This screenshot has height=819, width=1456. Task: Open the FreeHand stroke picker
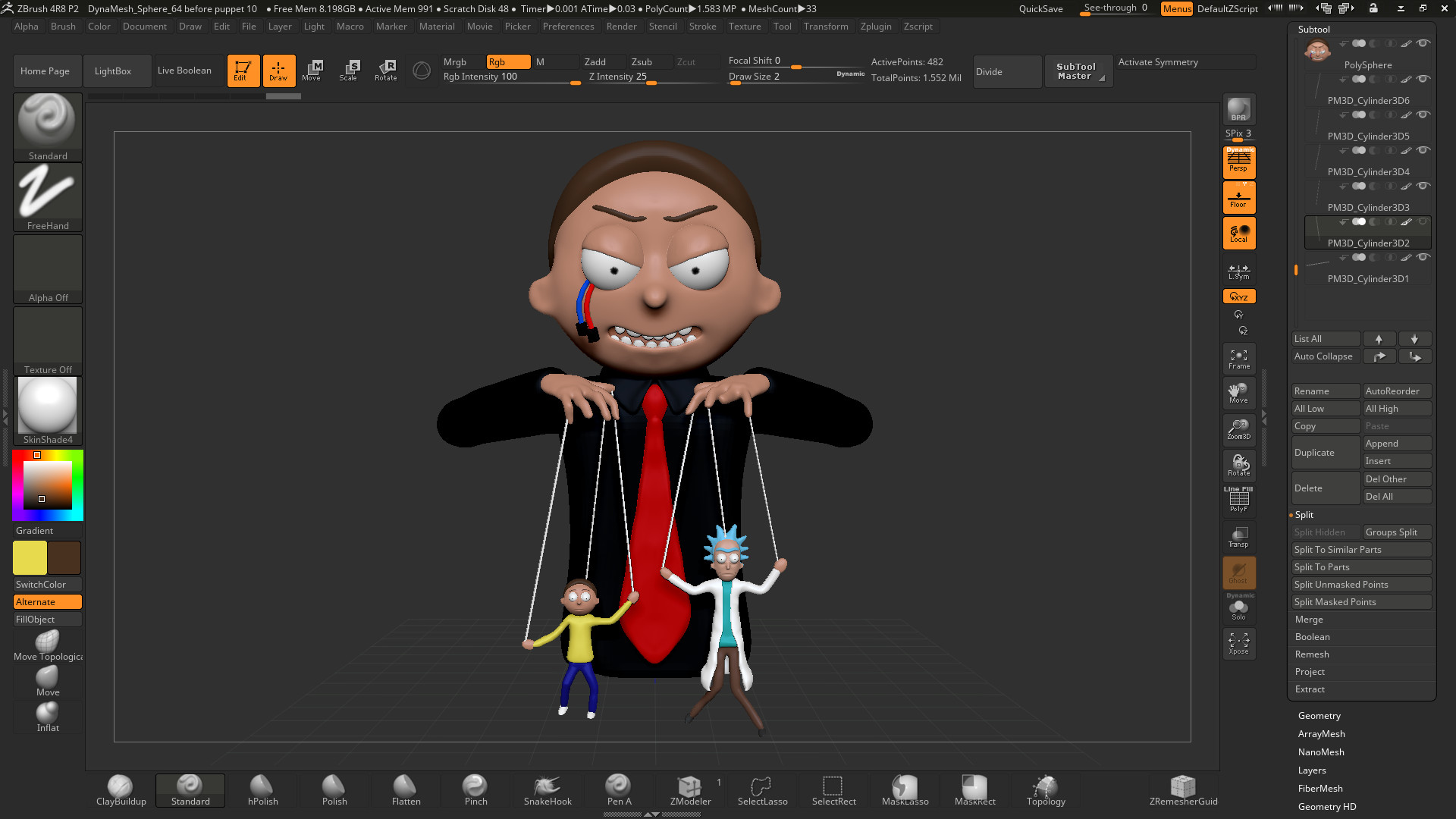tap(48, 197)
